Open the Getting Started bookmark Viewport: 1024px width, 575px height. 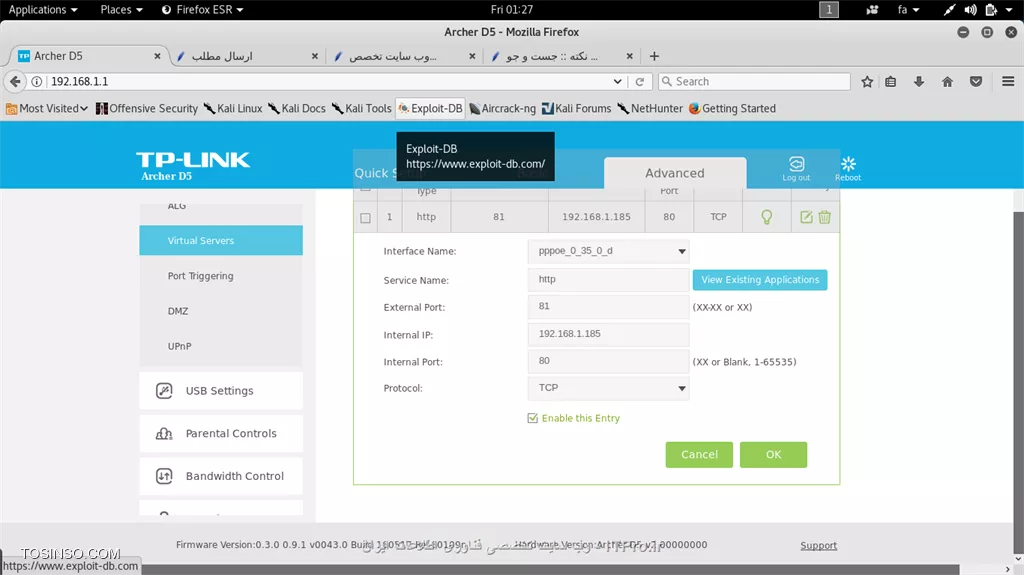732,108
